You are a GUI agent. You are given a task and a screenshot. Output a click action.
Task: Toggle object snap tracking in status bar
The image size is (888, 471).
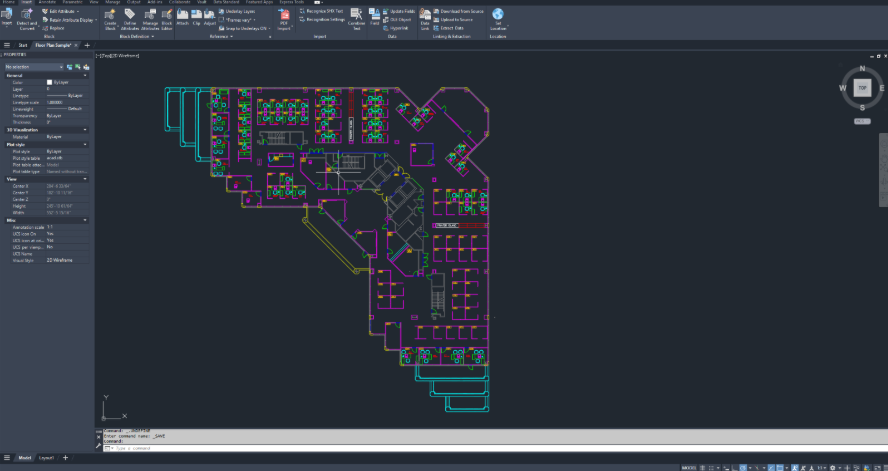(771, 468)
